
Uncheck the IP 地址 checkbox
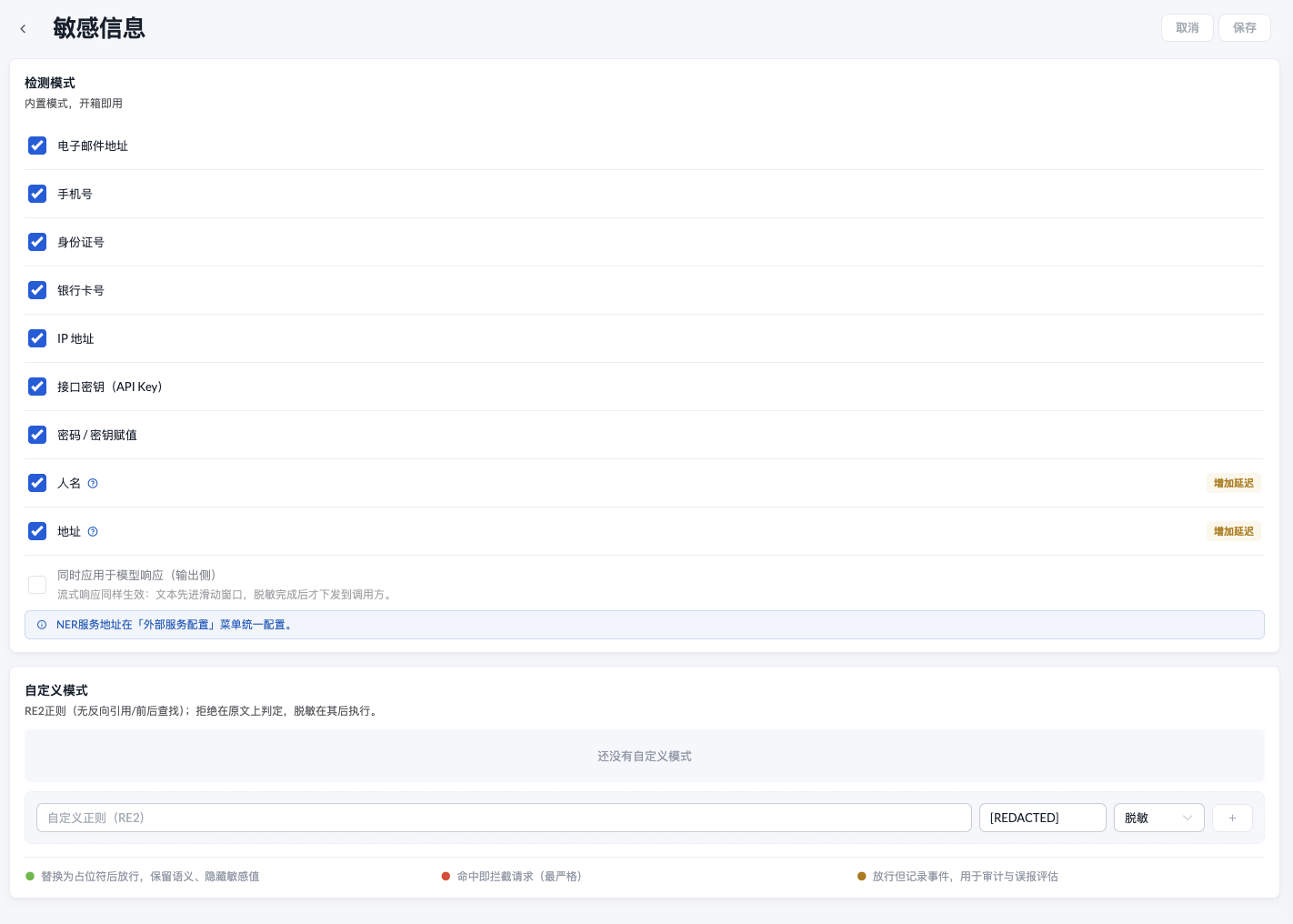37,338
